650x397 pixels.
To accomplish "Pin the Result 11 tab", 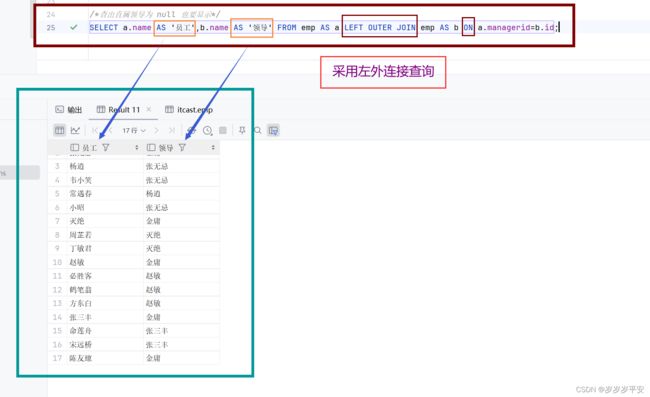I will coord(242,131).
